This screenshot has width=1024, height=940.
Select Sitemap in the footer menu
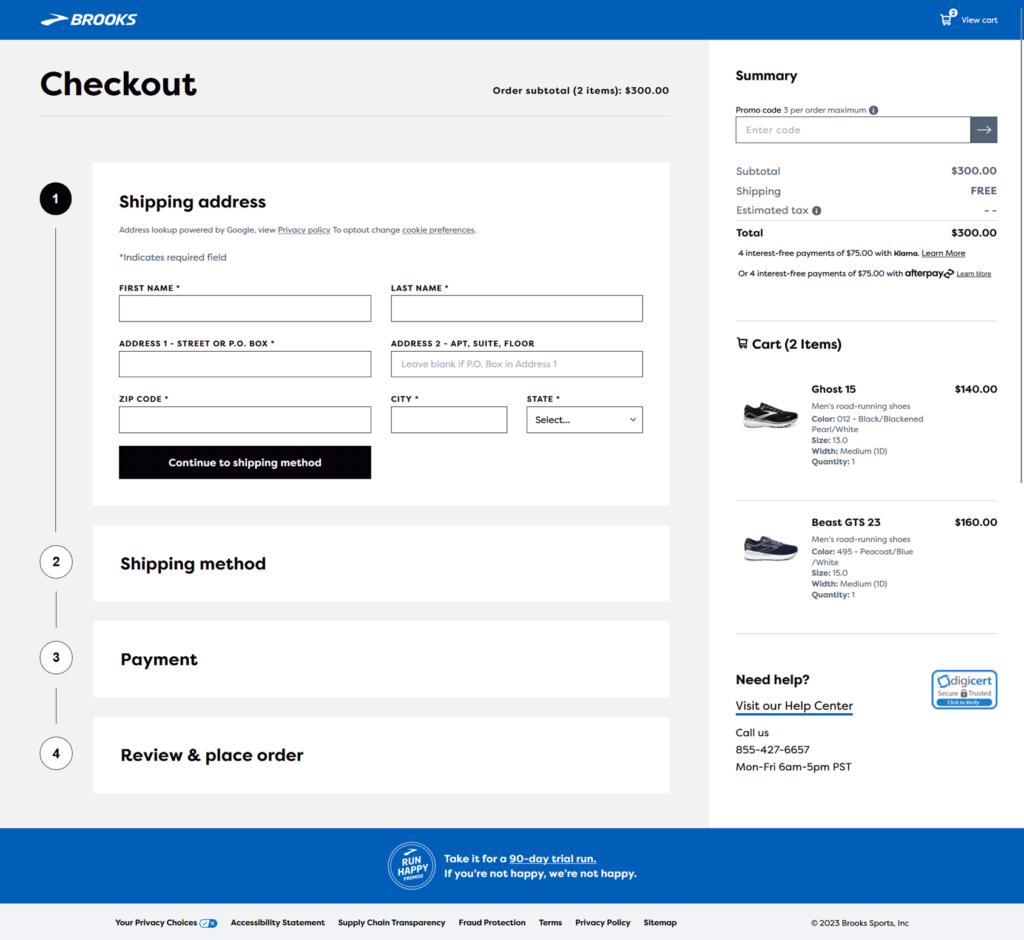point(660,923)
